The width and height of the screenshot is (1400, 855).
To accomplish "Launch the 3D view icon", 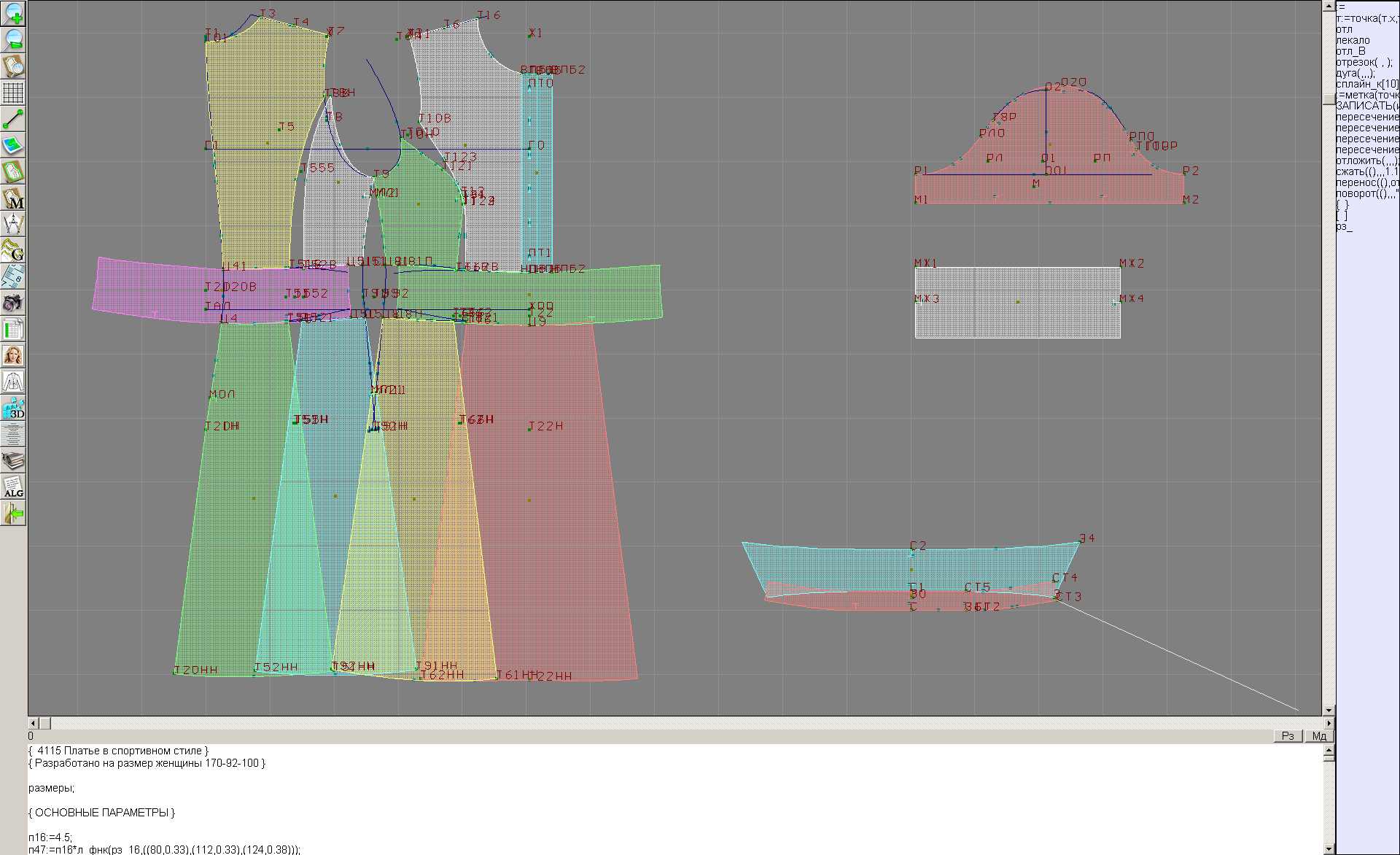I will (x=13, y=408).
